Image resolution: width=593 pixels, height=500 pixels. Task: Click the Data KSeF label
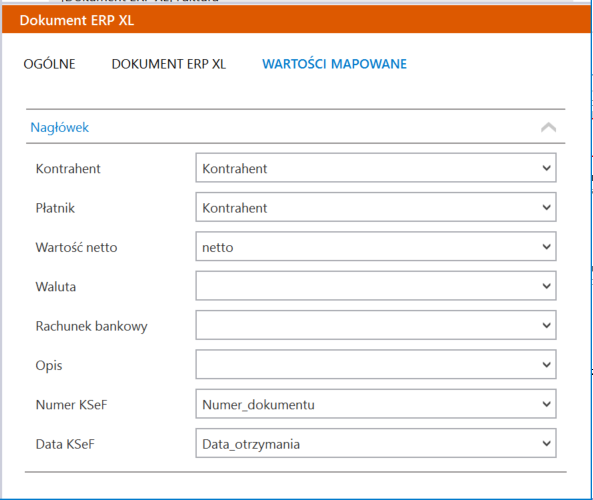pos(65,444)
